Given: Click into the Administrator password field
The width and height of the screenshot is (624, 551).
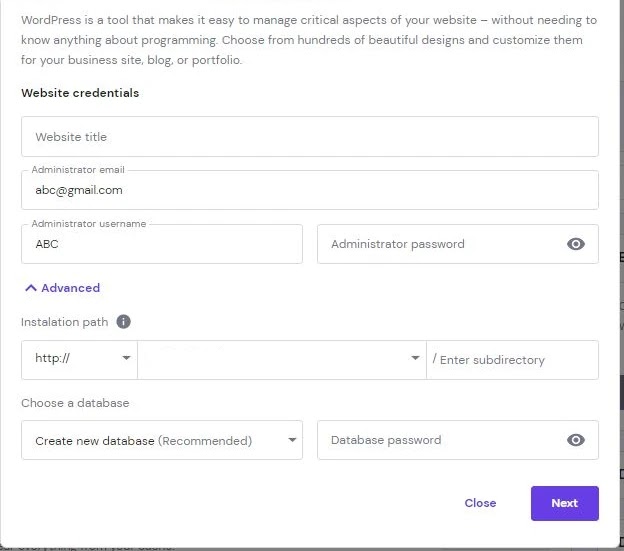Looking at the screenshot, I should 438,244.
